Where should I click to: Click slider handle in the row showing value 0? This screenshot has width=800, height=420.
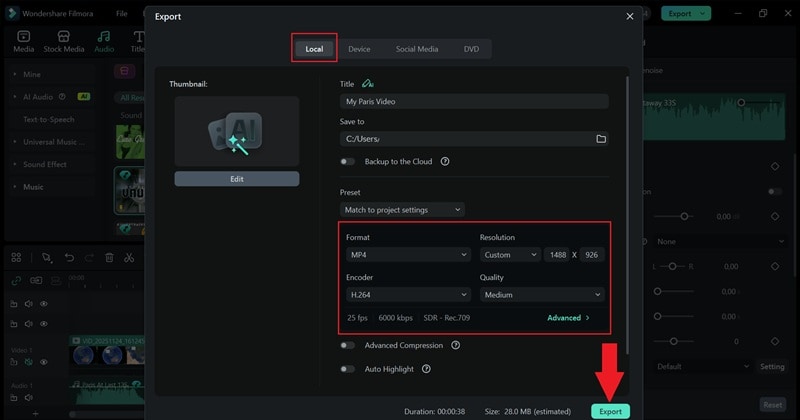673,341
